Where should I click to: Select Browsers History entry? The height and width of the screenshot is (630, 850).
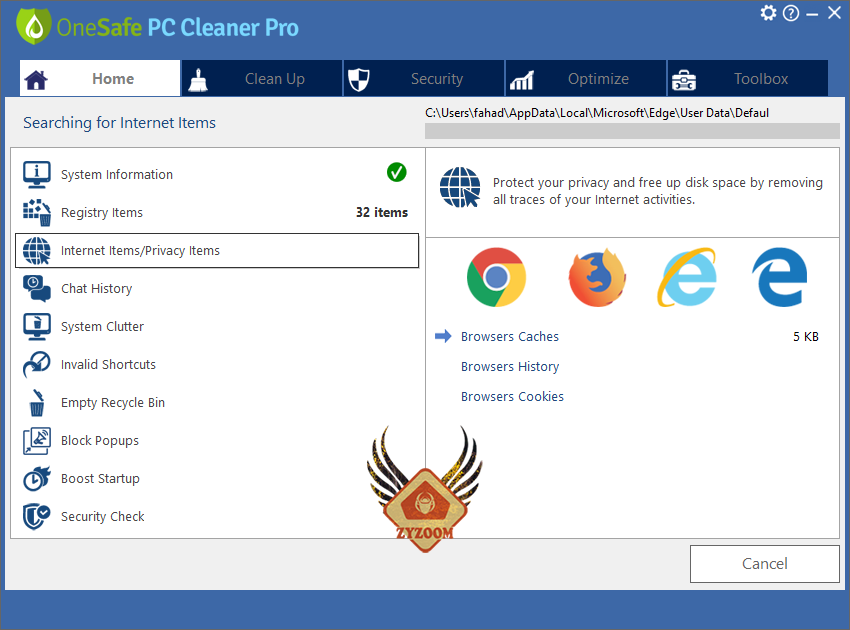[510, 367]
